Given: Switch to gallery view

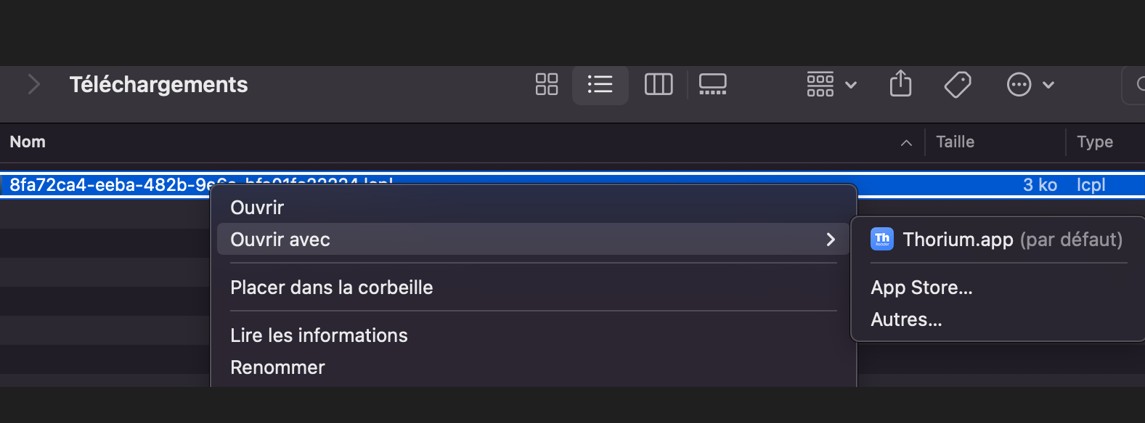Looking at the screenshot, I should coord(712,85).
